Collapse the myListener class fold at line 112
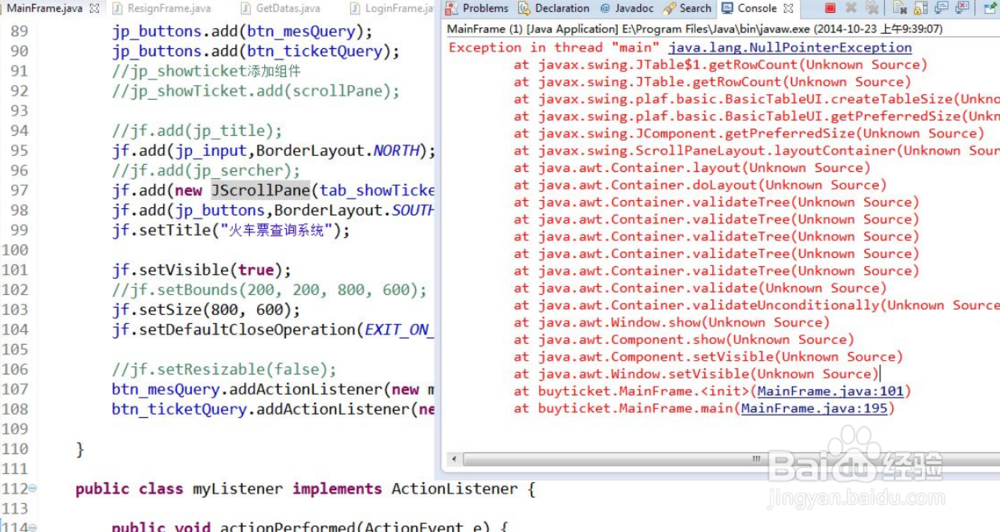The image size is (1000, 532). [33, 489]
